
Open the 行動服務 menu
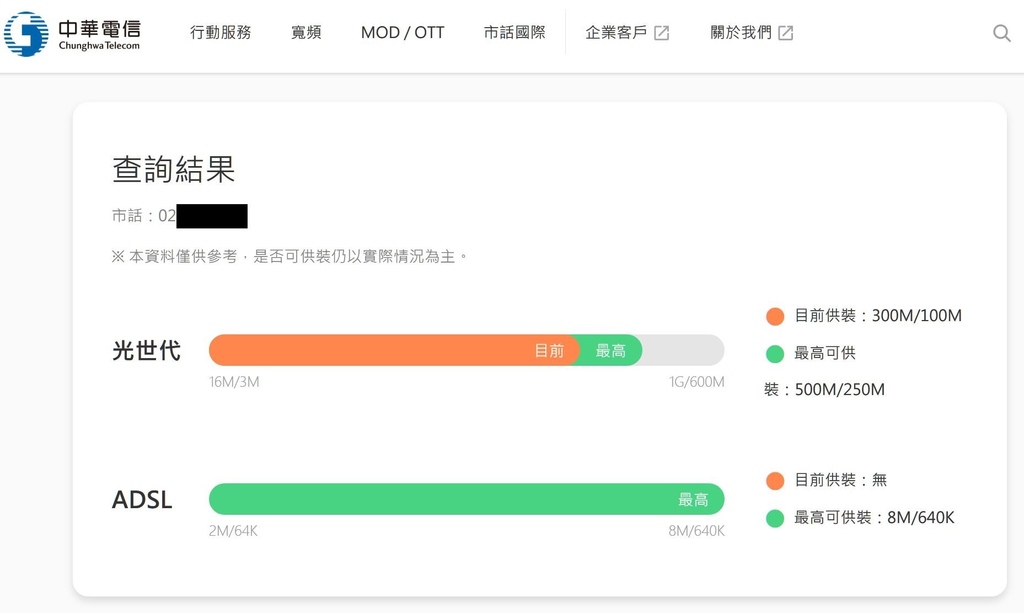point(221,33)
